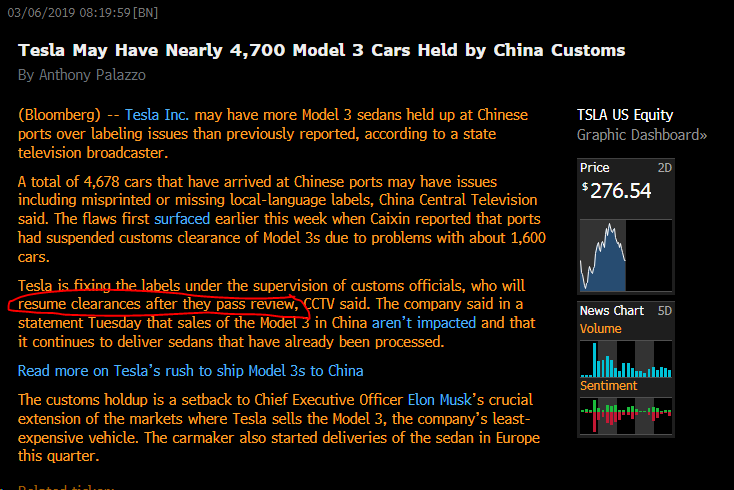Select the TSLA US Equity ticker heading
This screenshot has width=734, height=490.
(x=625, y=115)
